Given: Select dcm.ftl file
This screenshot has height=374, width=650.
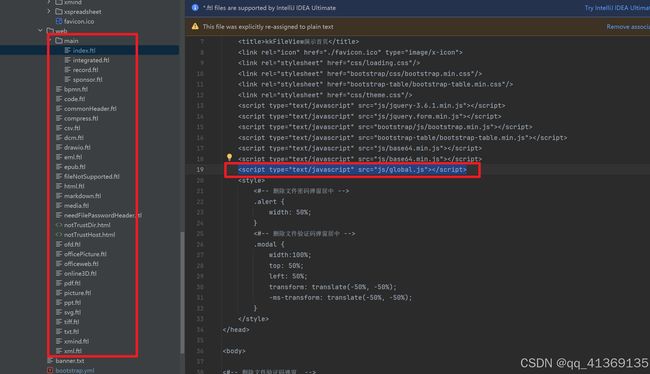Looking at the screenshot, I should (74, 138).
